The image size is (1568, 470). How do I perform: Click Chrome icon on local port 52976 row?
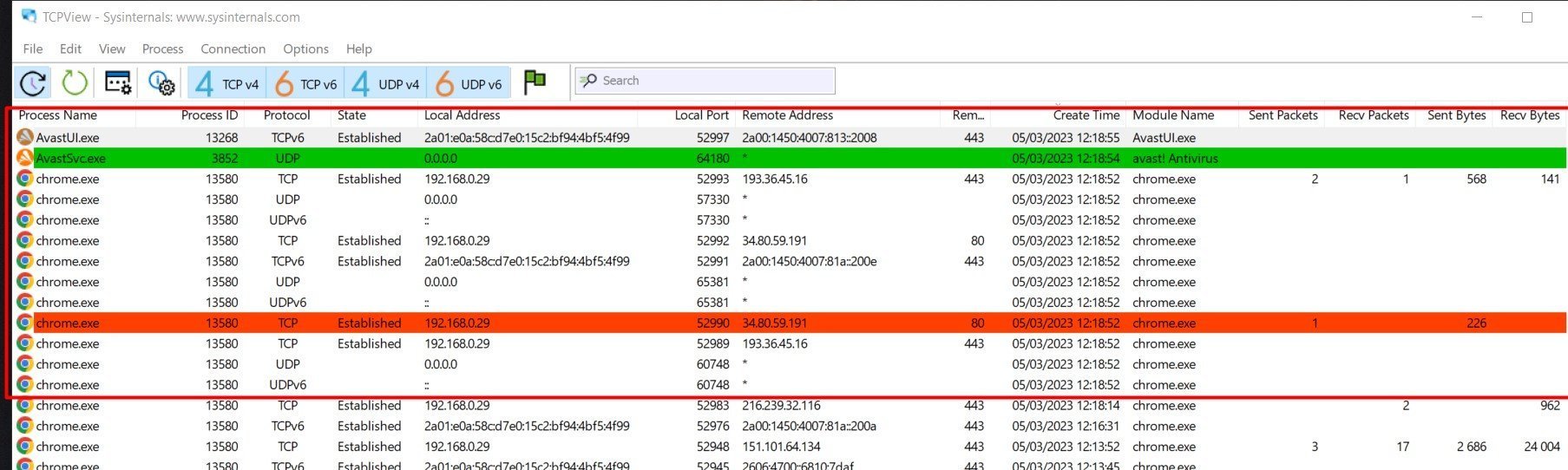click(x=25, y=426)
